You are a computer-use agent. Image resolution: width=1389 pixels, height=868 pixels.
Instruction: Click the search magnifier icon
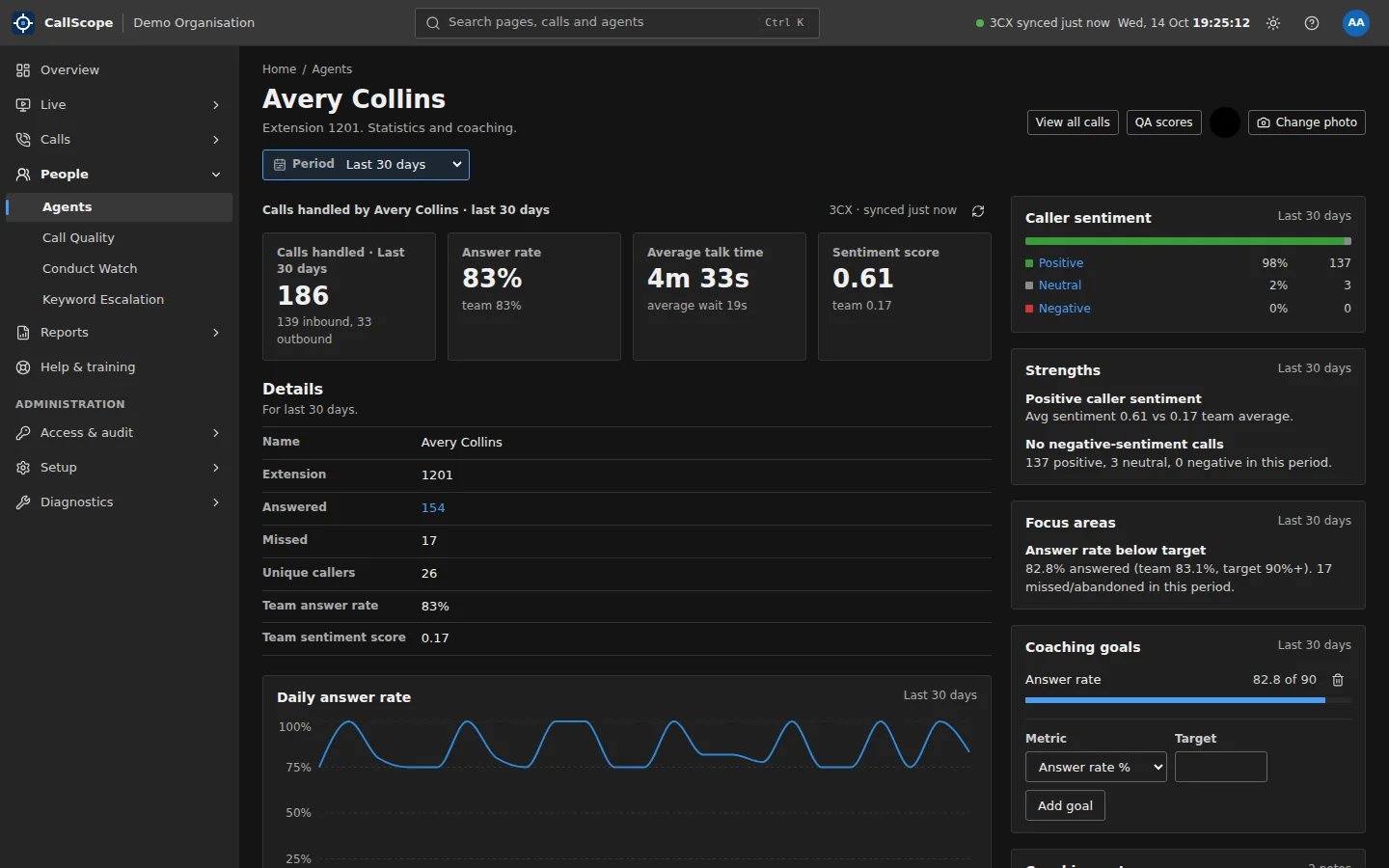(433, 23)
